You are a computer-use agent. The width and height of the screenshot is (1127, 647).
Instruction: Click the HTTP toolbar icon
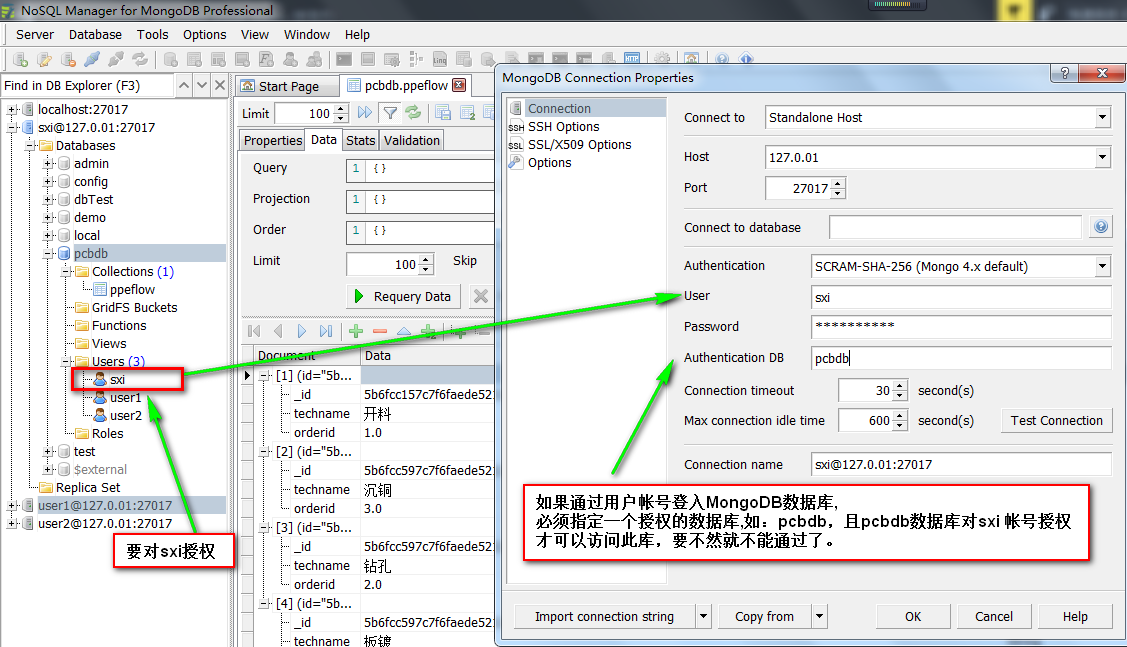632,60
